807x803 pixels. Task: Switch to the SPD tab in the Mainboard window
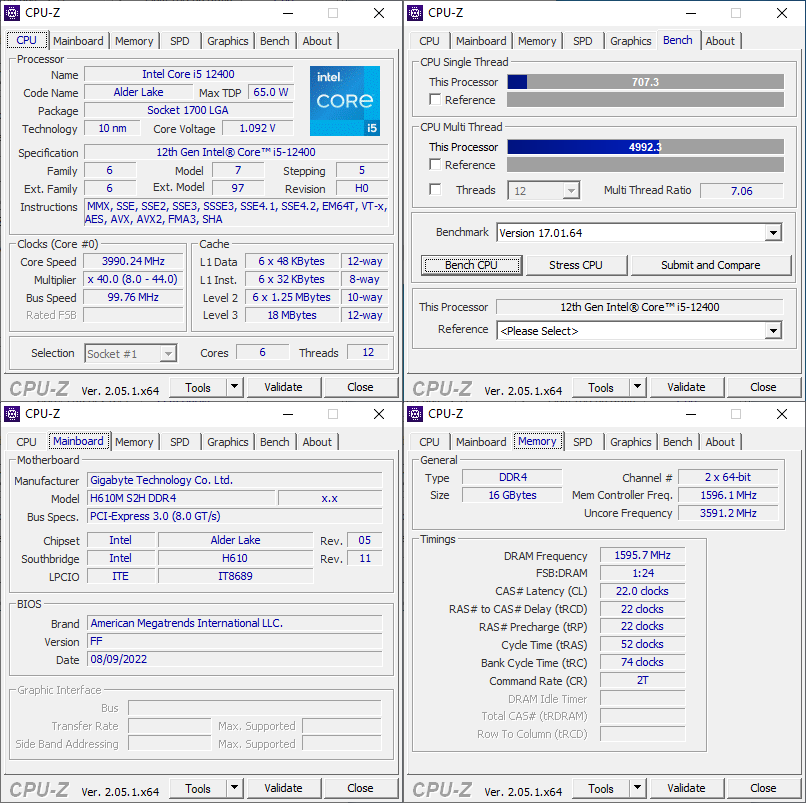(x=180, y=442)
